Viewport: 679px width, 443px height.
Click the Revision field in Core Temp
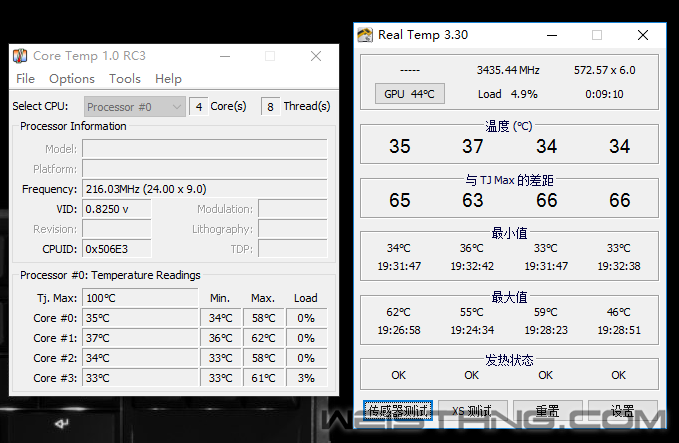click(117, 229)
